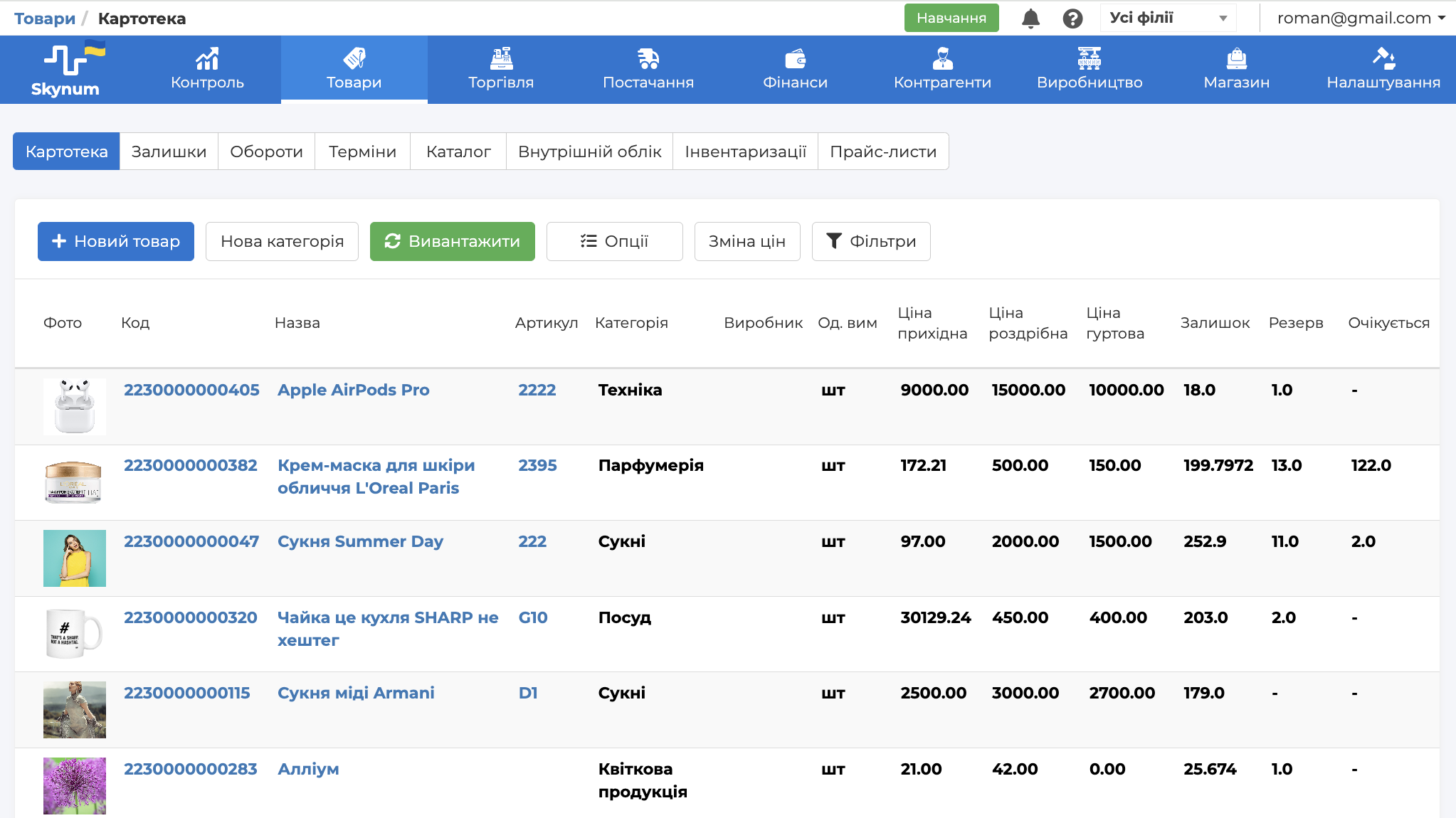Click the Сукня міді Armani photo thumbnail

75,710
